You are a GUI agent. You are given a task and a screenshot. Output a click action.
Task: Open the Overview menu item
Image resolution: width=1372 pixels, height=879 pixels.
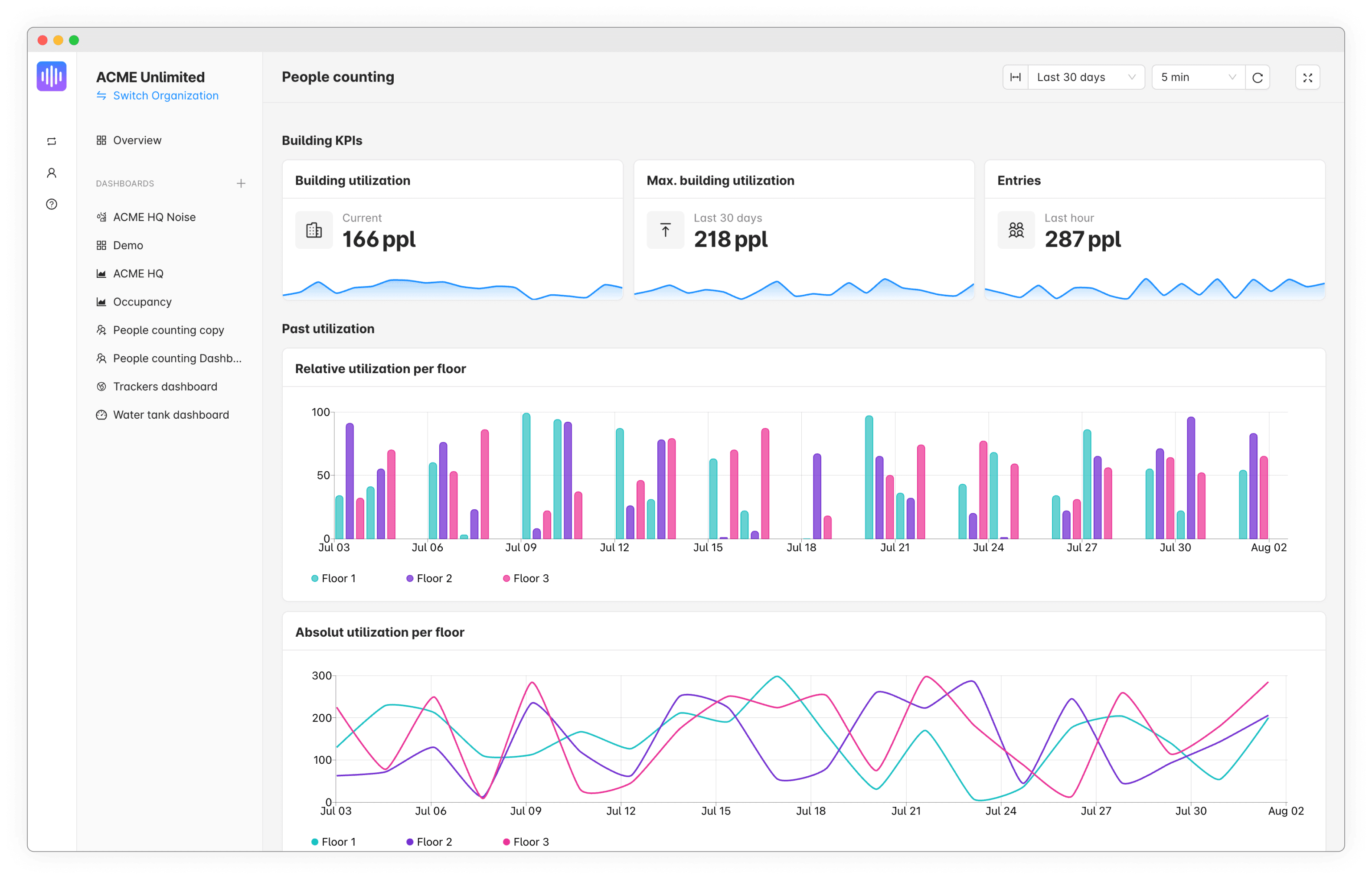[x=137, y=140]
